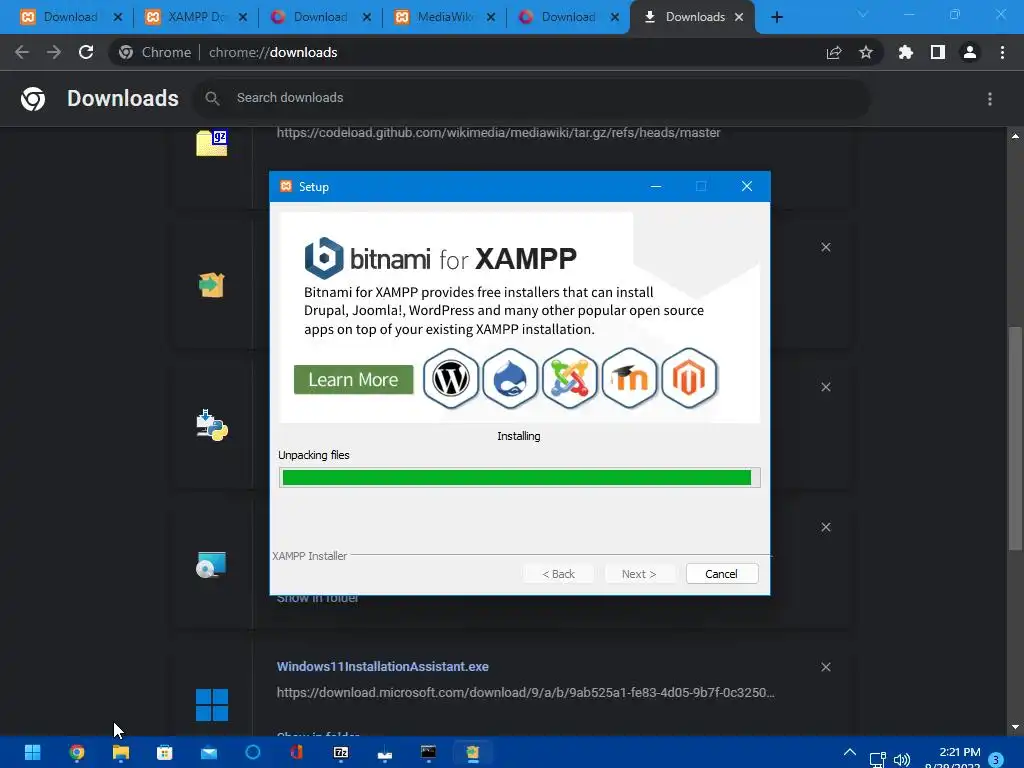Remove the orange package download entry
The width and height of the screenshot is (1024, 768).
[x=825, y=247]
